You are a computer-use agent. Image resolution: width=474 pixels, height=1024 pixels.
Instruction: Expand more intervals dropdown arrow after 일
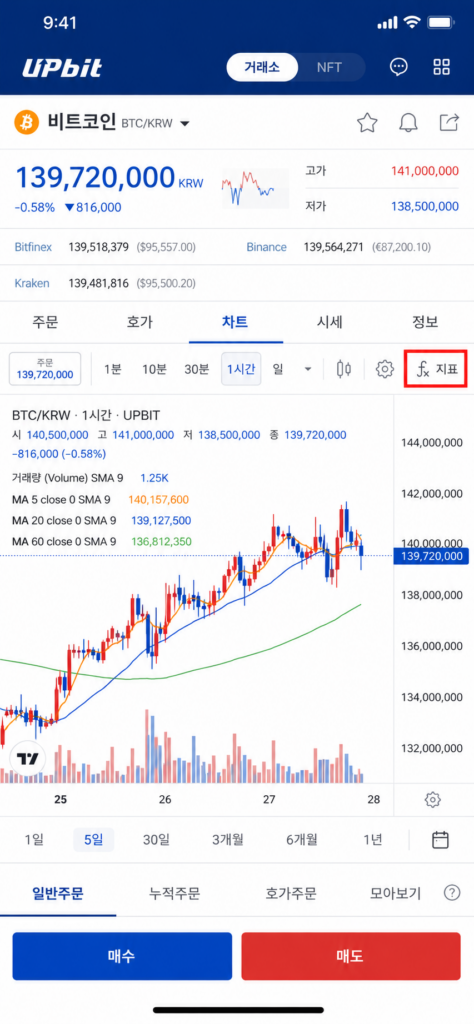coord(308,370)
